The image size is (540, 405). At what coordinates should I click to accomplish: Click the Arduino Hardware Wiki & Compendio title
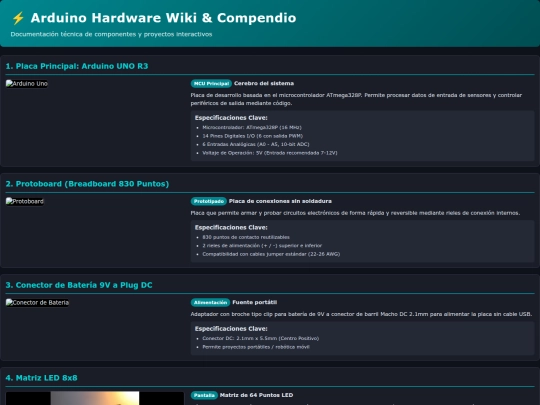click(163, 18)
